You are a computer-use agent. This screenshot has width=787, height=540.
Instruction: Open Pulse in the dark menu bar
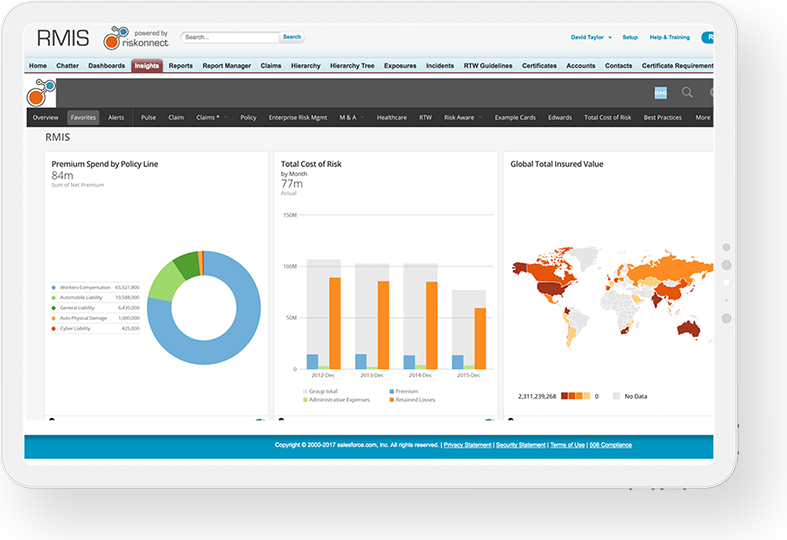pyautogui.click(x=148, y=117)
